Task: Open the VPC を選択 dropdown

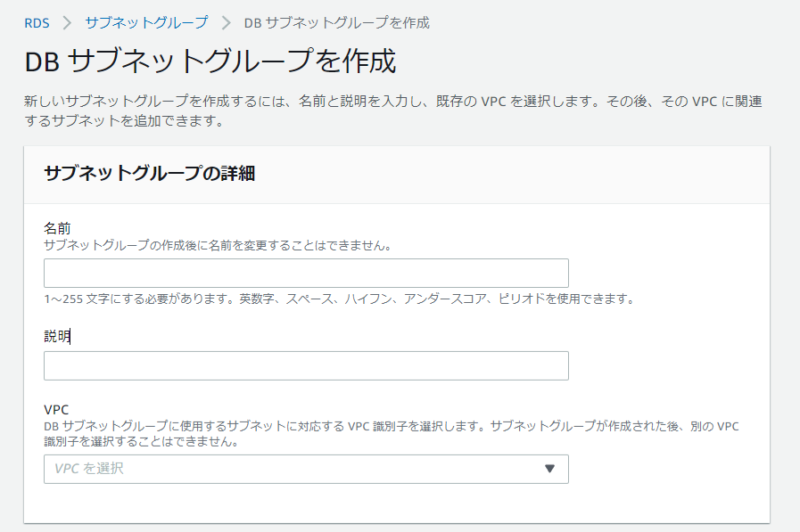Action: [306, 469]
